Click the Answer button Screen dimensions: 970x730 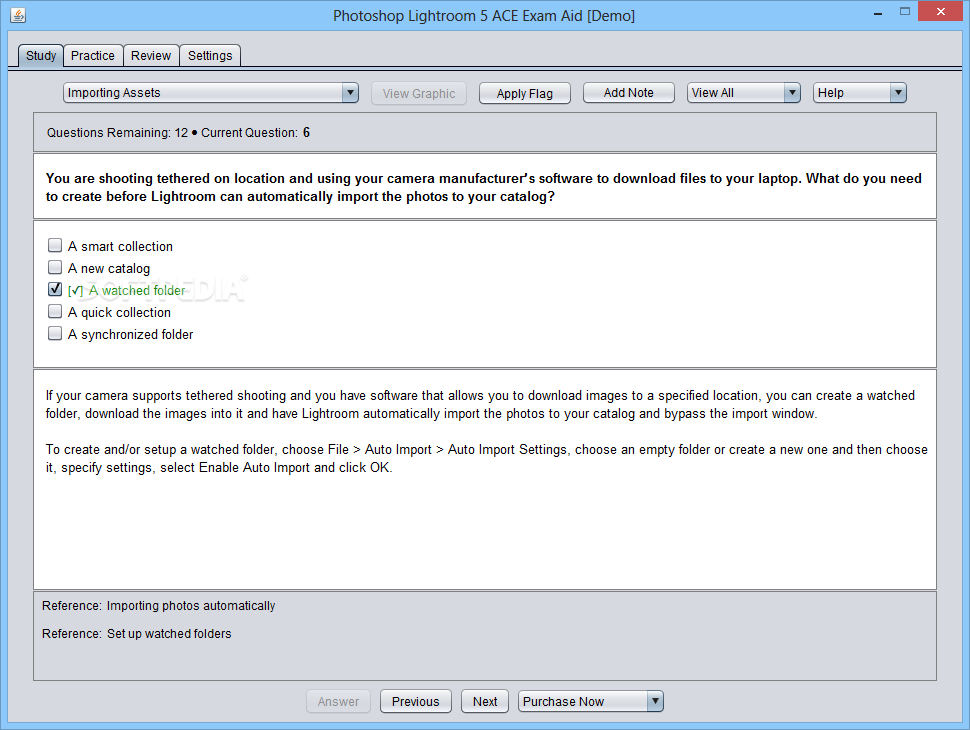point(338,702)
